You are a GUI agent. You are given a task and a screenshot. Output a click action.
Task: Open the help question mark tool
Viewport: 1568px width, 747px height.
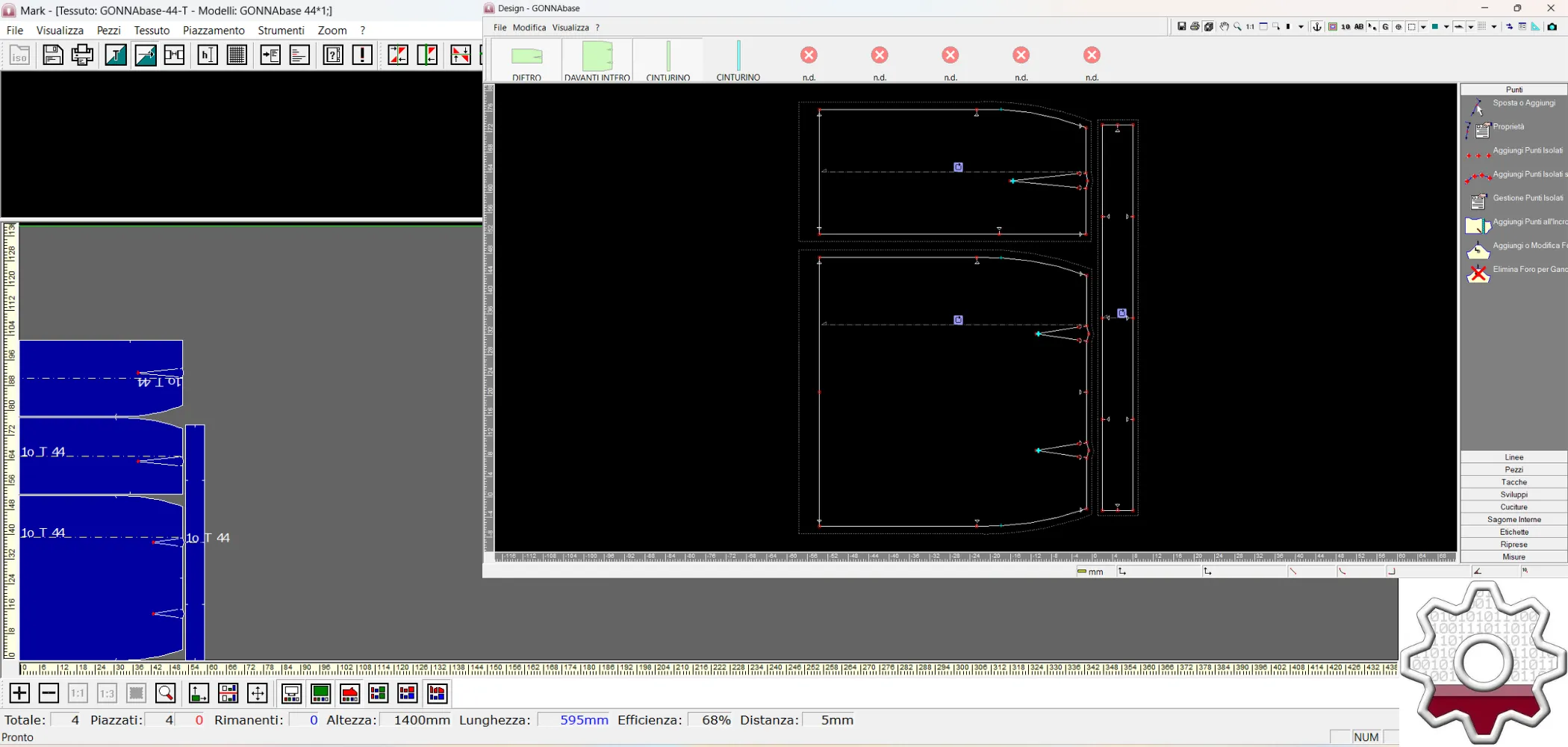point(333,55)
